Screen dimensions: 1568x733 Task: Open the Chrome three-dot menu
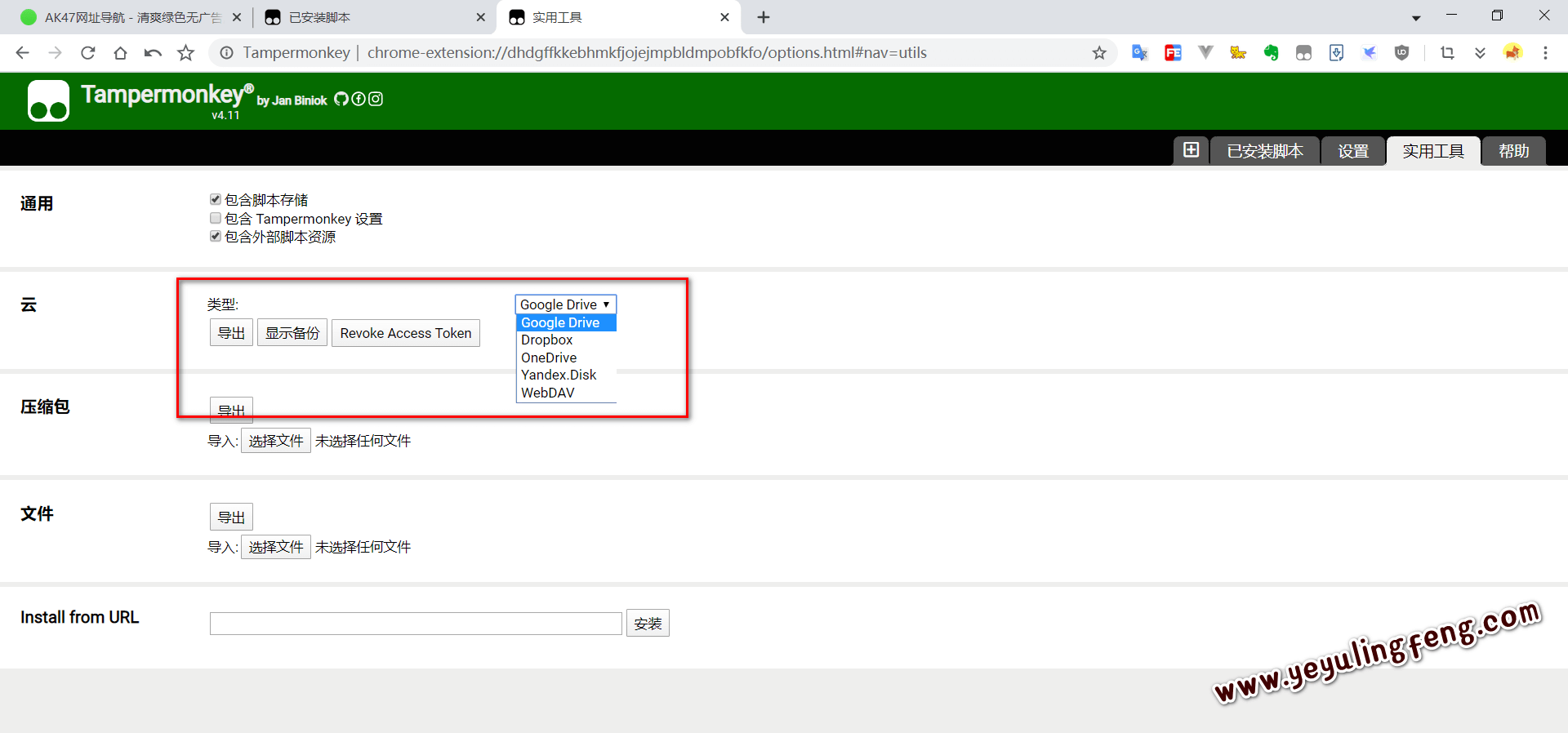(1545, 53)
